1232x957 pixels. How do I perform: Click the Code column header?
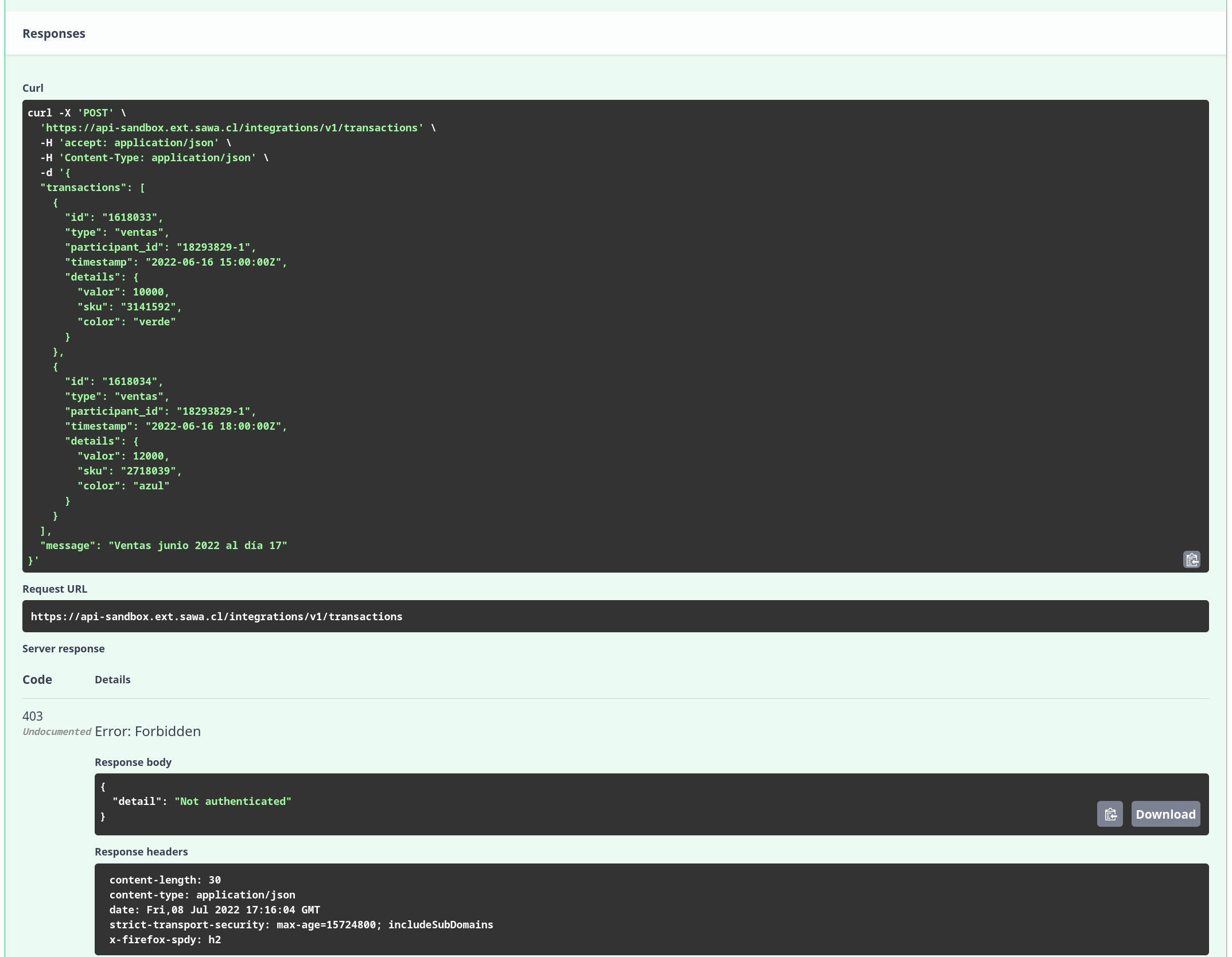(37, 679)
